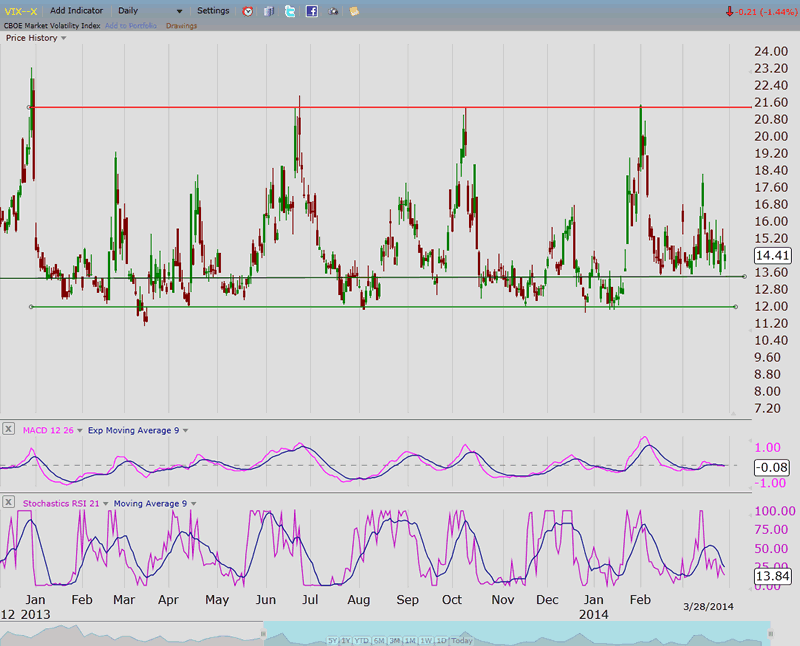
Task: Click the Facebook share icon
Action: (x=312, y=11)
